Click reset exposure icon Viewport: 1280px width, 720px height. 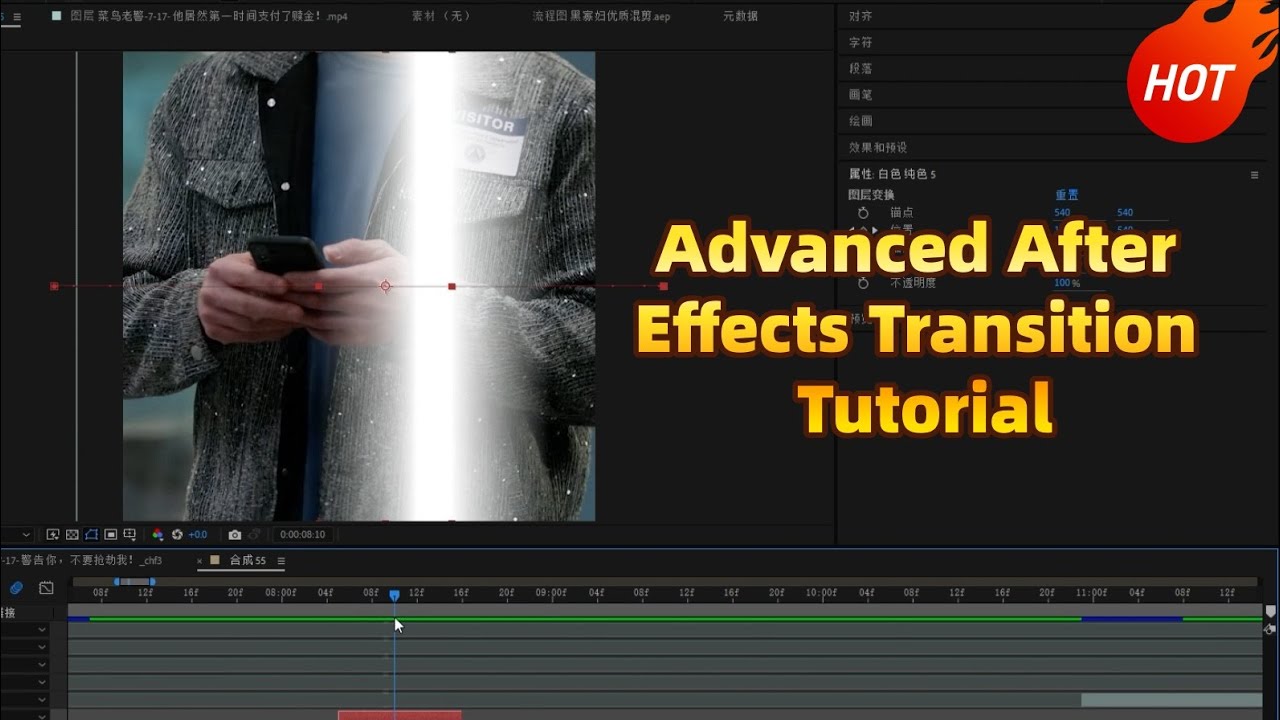click(177, 535)
